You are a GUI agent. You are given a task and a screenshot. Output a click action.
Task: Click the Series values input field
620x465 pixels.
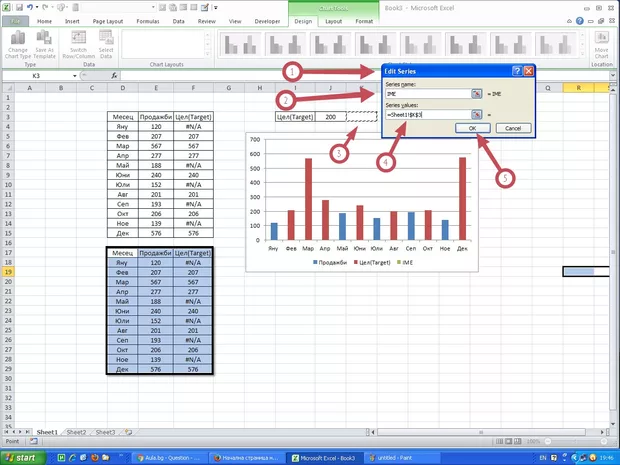click(x=428, y=115)
